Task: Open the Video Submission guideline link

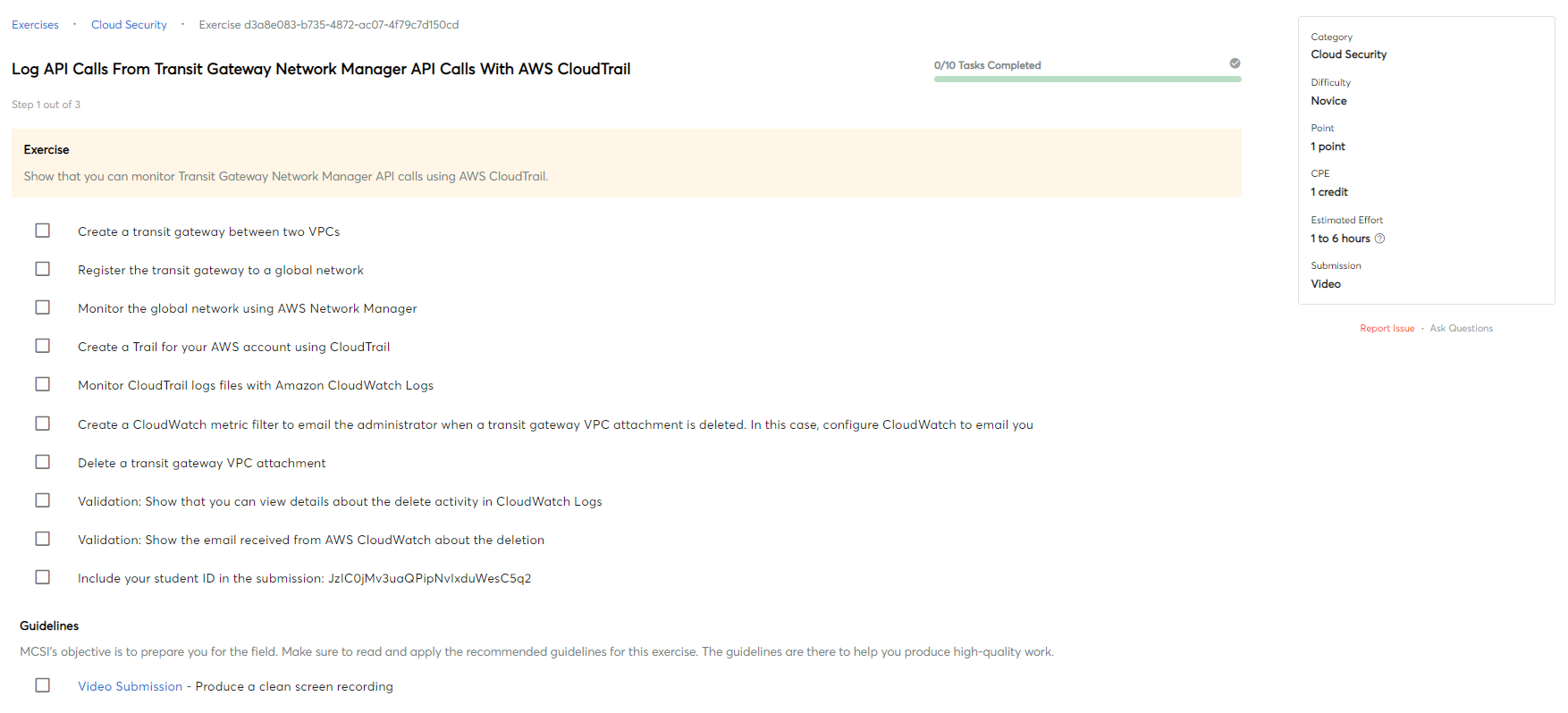Action: click(x=130, y=686)
